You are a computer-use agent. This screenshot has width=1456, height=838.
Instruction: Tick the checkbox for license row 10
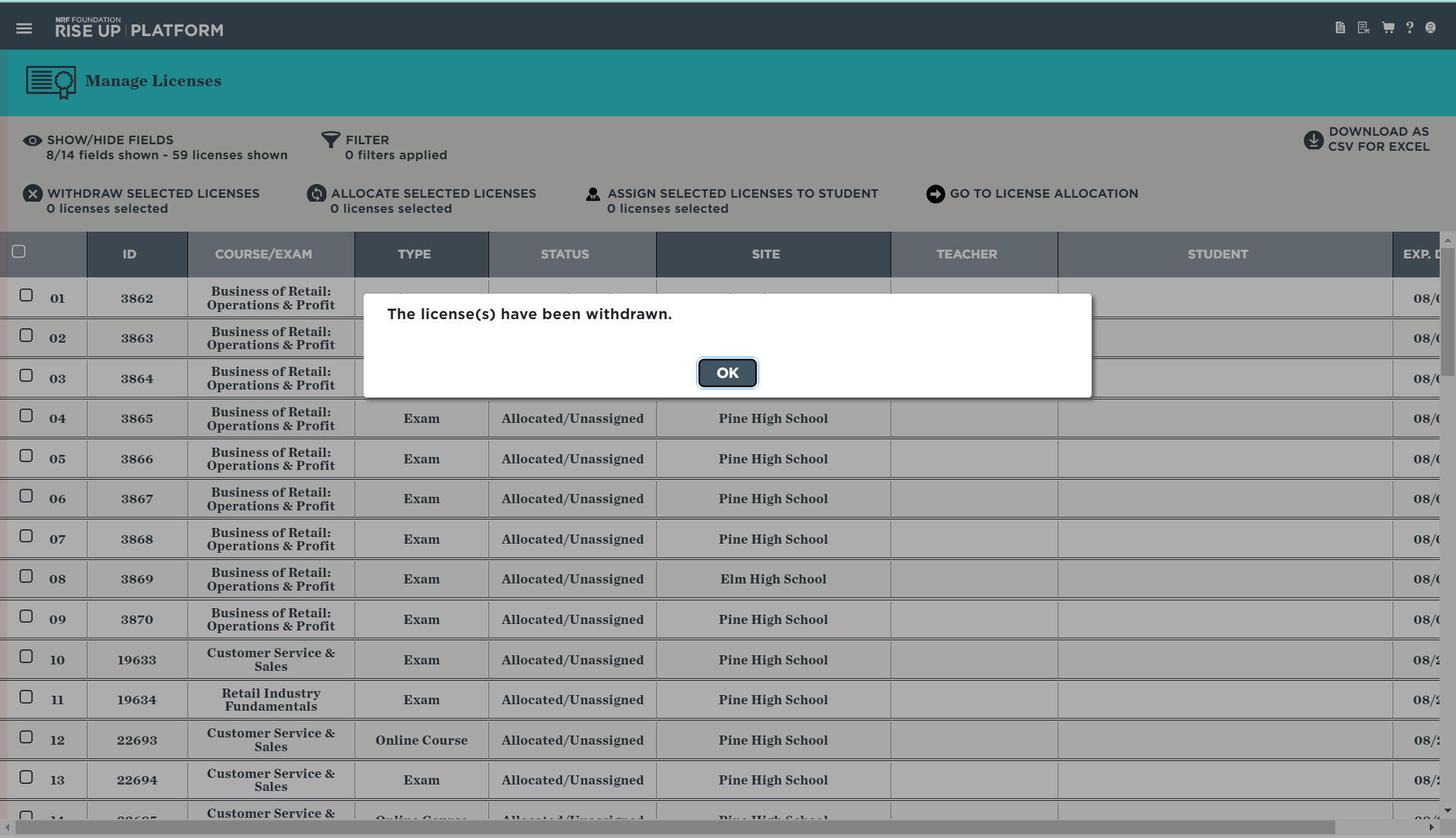pyautogui.click(x=26, y=657)
